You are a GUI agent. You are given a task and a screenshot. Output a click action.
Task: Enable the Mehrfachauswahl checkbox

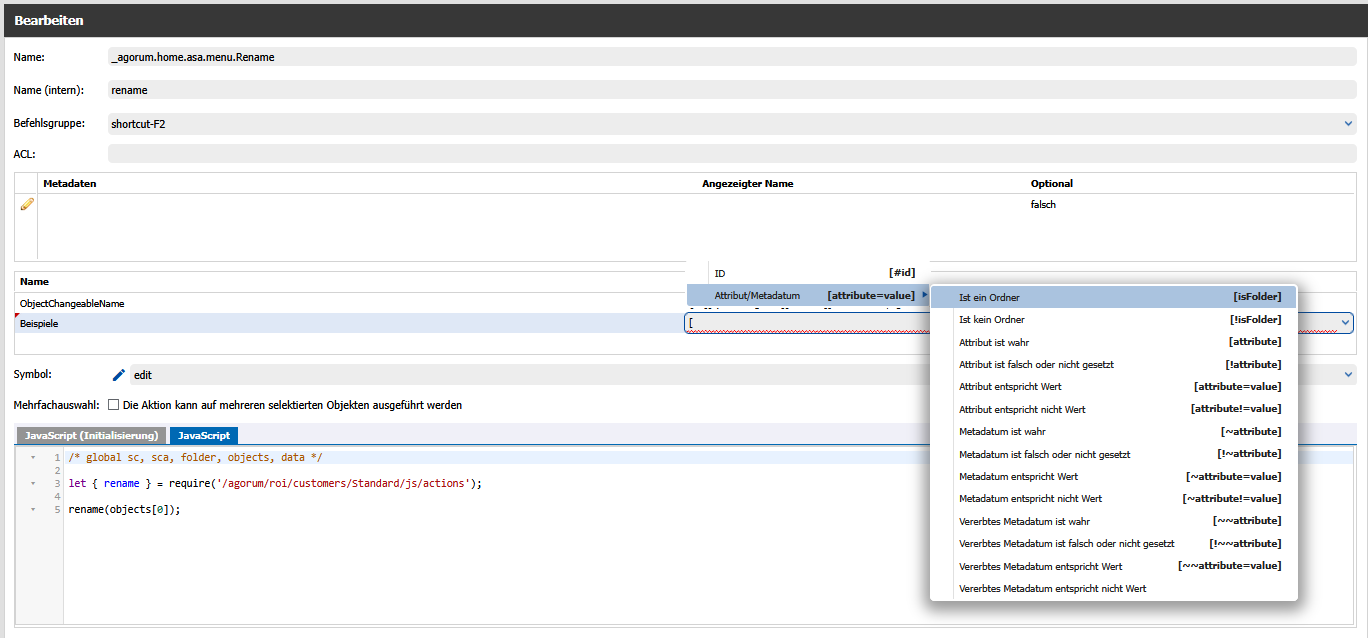[113, 406]
